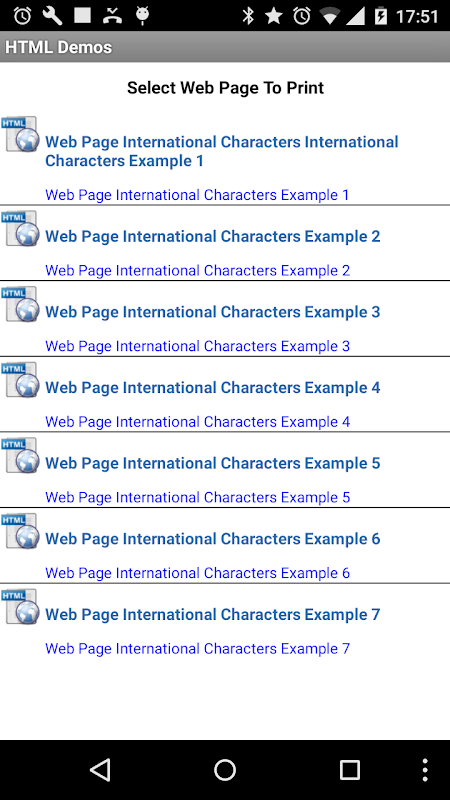Viewport: 450px width, 800px height.
Task: Tap HTML icon beside Example 5 entry
Action: (x=20, y=455)
